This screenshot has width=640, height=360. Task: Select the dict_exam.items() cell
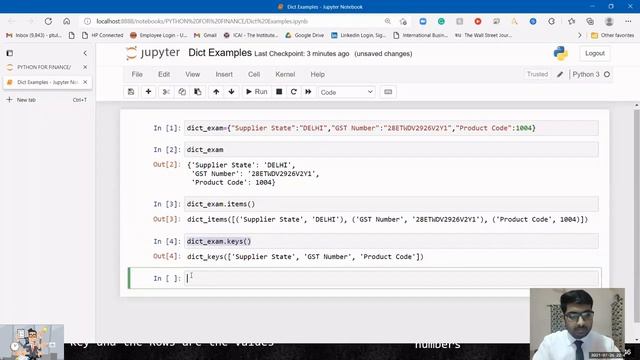tap(391, 204)
